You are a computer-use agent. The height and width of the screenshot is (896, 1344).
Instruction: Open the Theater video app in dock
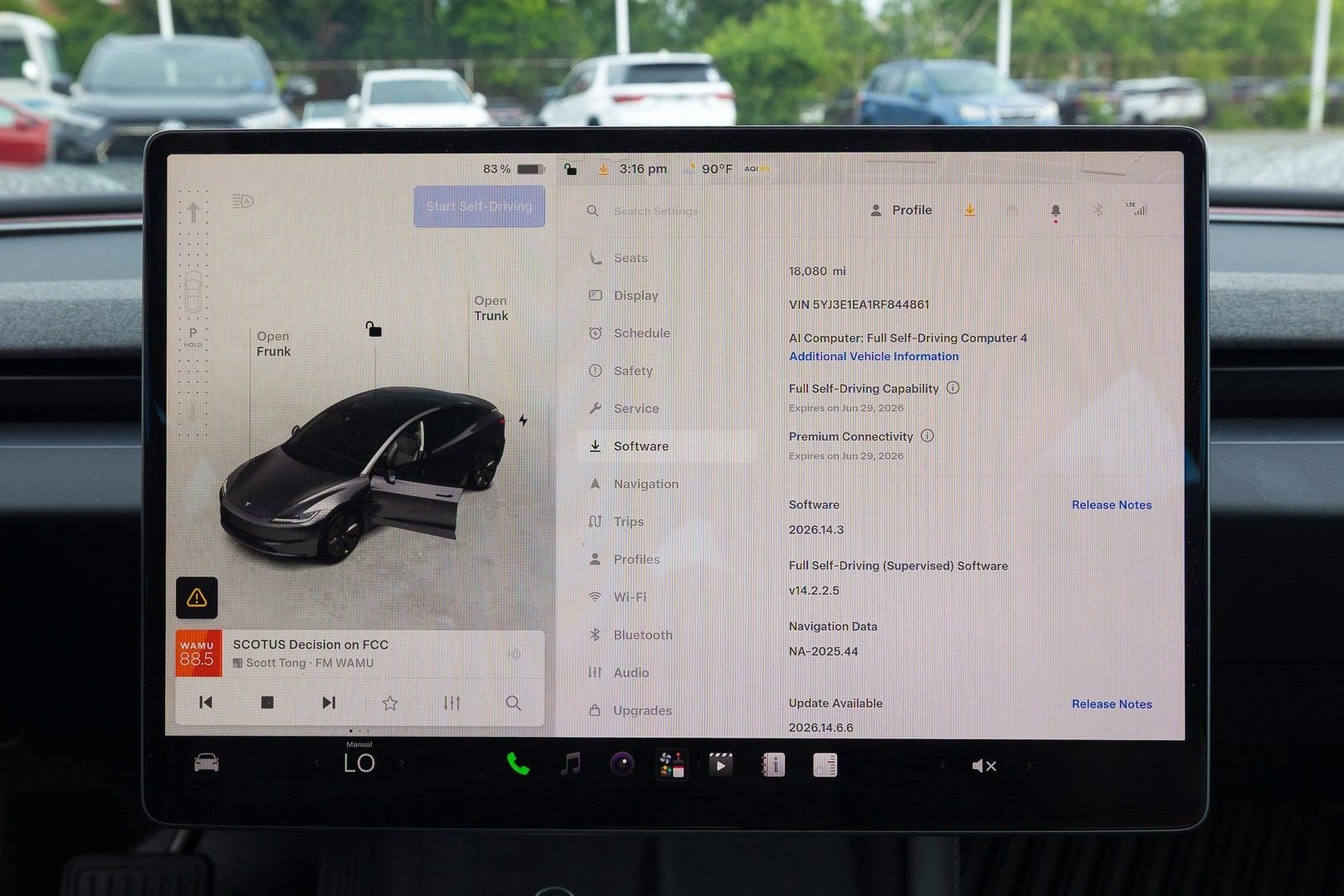(x=720, y=764)
